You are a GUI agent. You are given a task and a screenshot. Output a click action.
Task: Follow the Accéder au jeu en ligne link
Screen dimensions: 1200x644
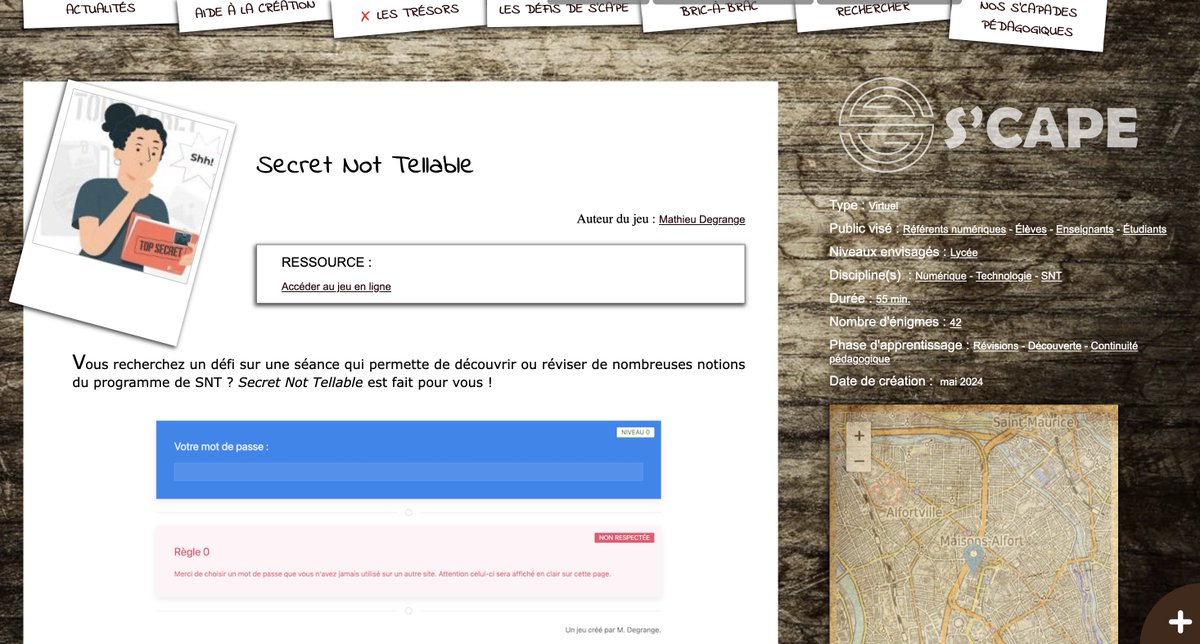[336, 287]
